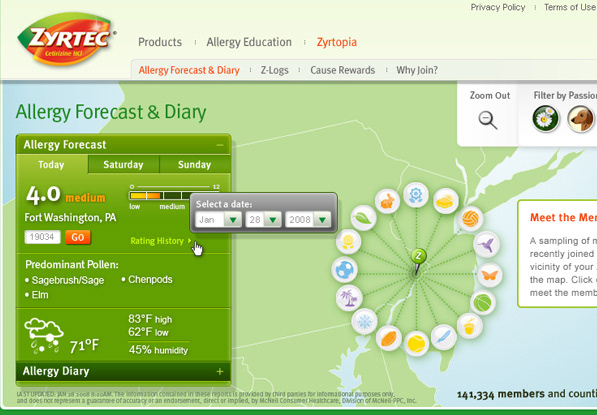Select the orange rabbit icon on the wheel
Screen dimensions: 597x415
(x=387, y=201)
